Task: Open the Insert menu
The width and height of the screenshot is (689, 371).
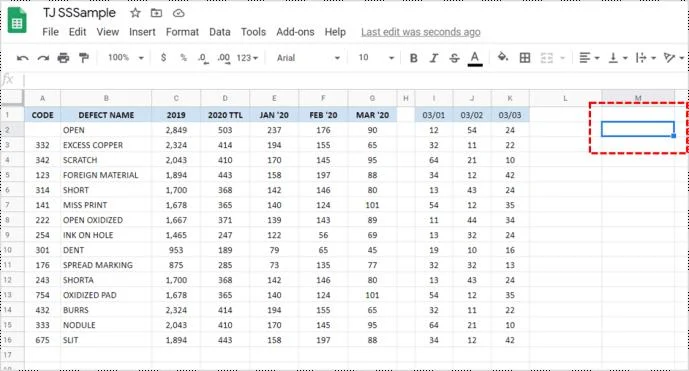Action: (x=142, y=32)
